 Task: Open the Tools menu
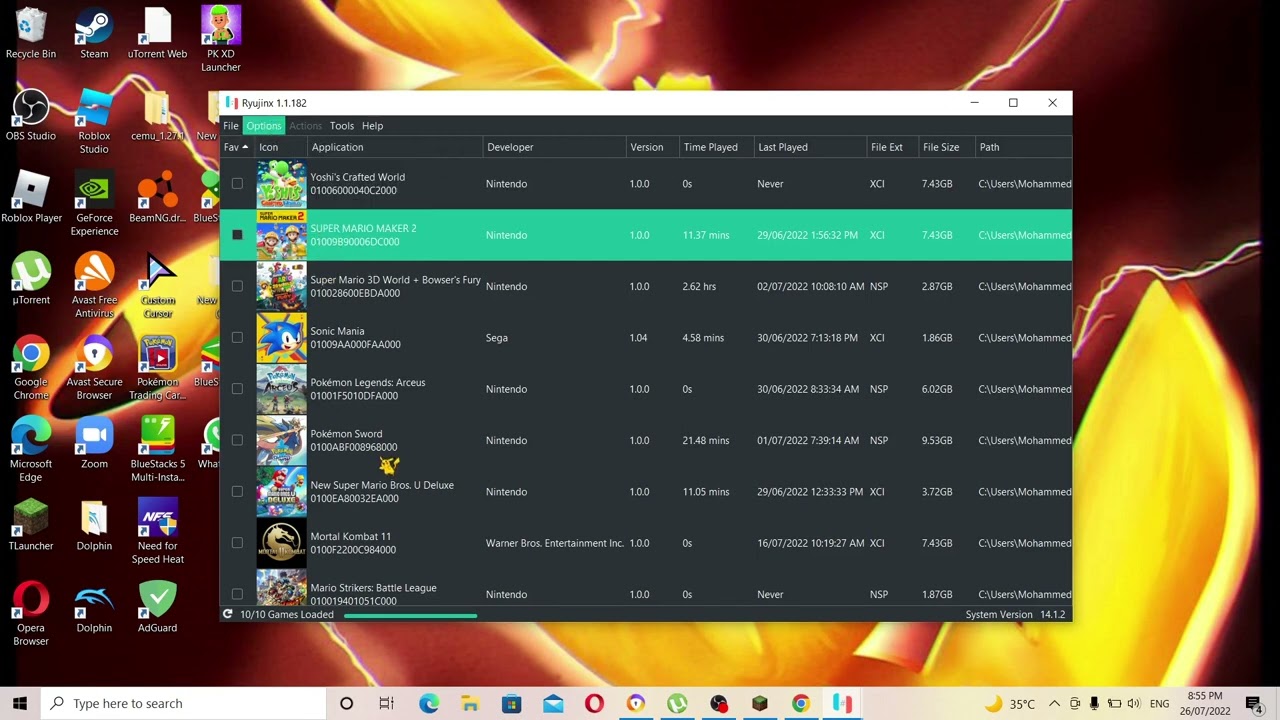pos(342,126)
